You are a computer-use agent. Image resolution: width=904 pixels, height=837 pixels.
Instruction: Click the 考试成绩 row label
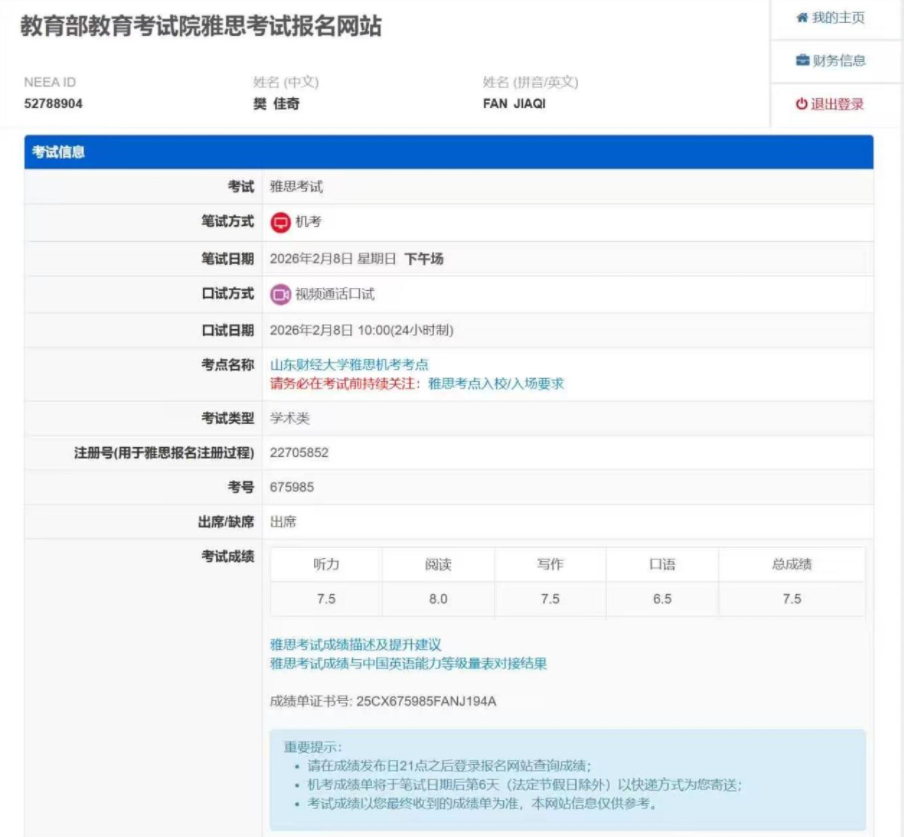click(x=228, y=557)
